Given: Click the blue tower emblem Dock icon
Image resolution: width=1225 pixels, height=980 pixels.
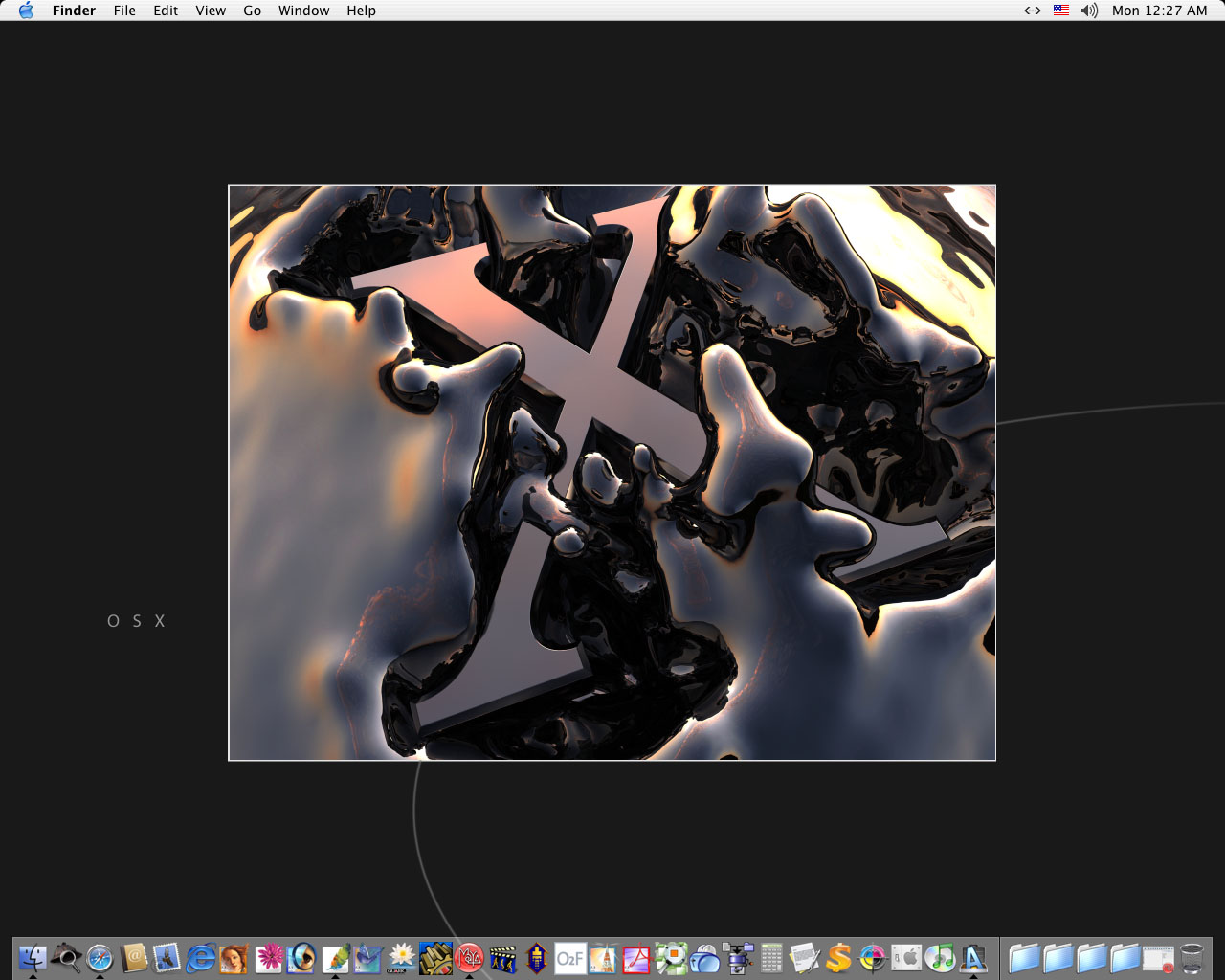Looking at the screenshot, I should [x=536, y=957].
